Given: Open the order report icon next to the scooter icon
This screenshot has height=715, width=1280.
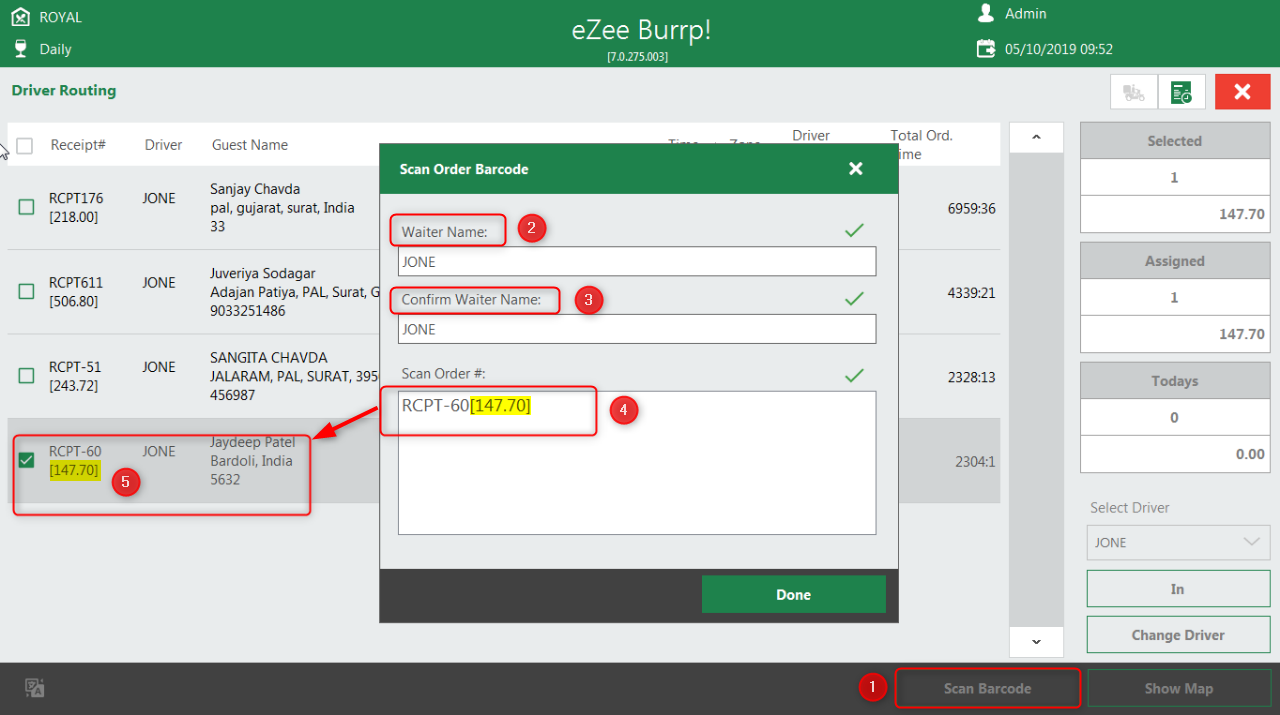Looking at the screenshot, I should pos(1182,92).
